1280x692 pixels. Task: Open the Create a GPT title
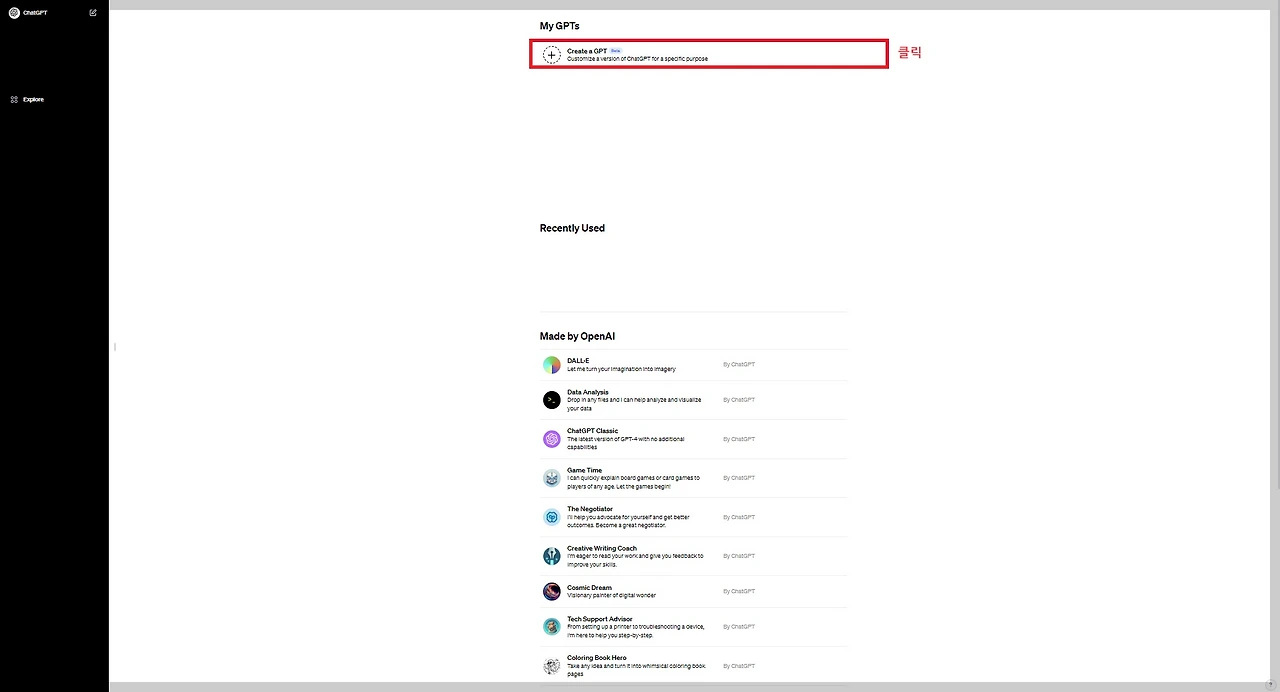(587, 51)
